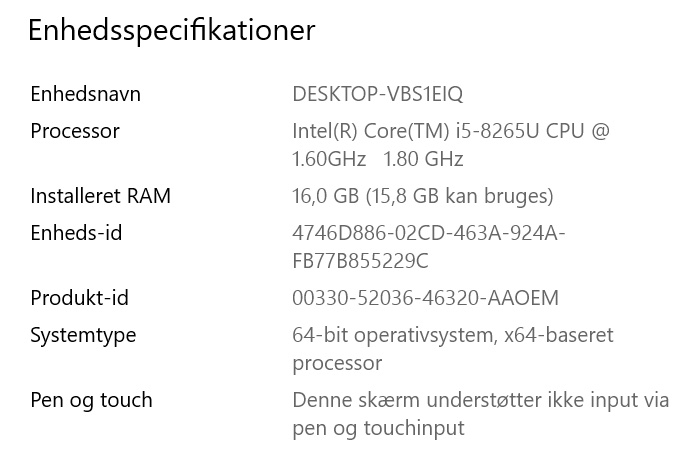Click the device ID line starting 4746D886
Screen dimensions: 691x452
428,233
